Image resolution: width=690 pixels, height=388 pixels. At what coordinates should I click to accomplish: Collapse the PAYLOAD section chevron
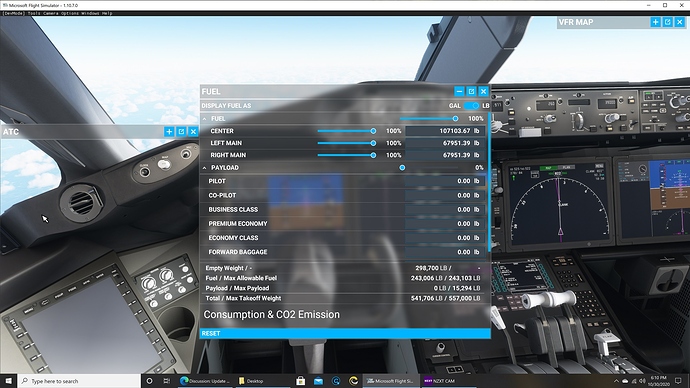coord(205,168)
